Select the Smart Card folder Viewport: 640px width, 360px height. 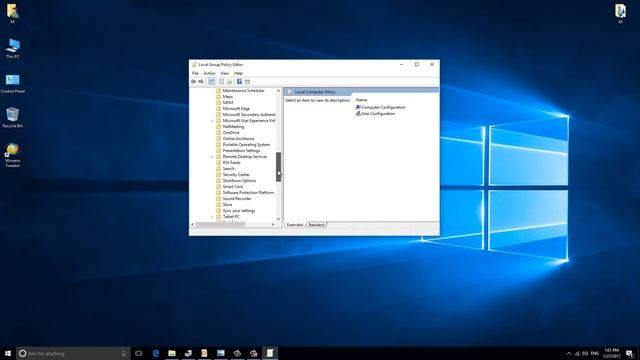[x=229, y=187]
